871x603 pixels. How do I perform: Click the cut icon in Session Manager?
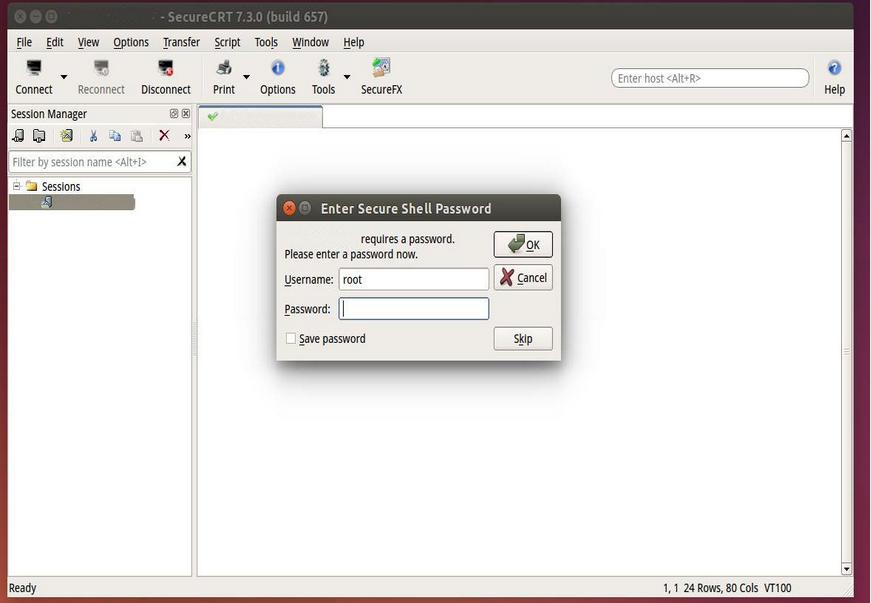(93, 136)
